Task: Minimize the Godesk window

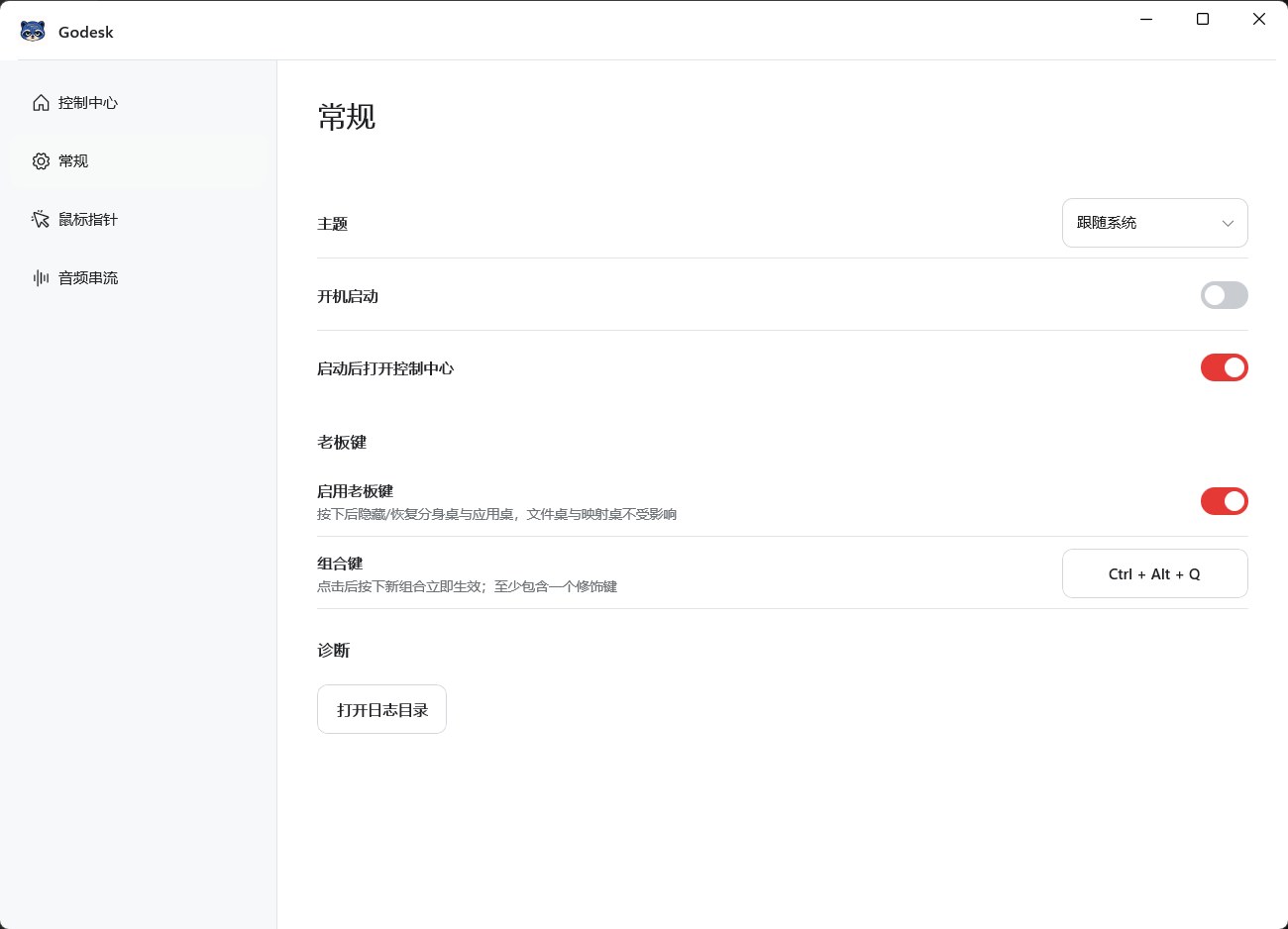Action: [1146, 19]
